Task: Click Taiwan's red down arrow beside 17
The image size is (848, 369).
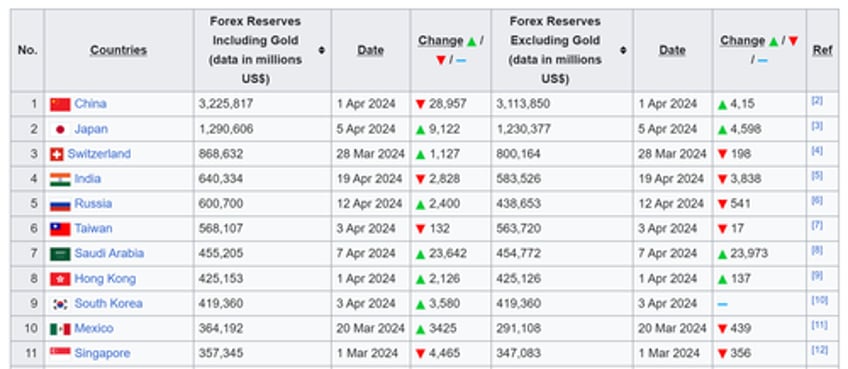Action: [x=722, y=229]
